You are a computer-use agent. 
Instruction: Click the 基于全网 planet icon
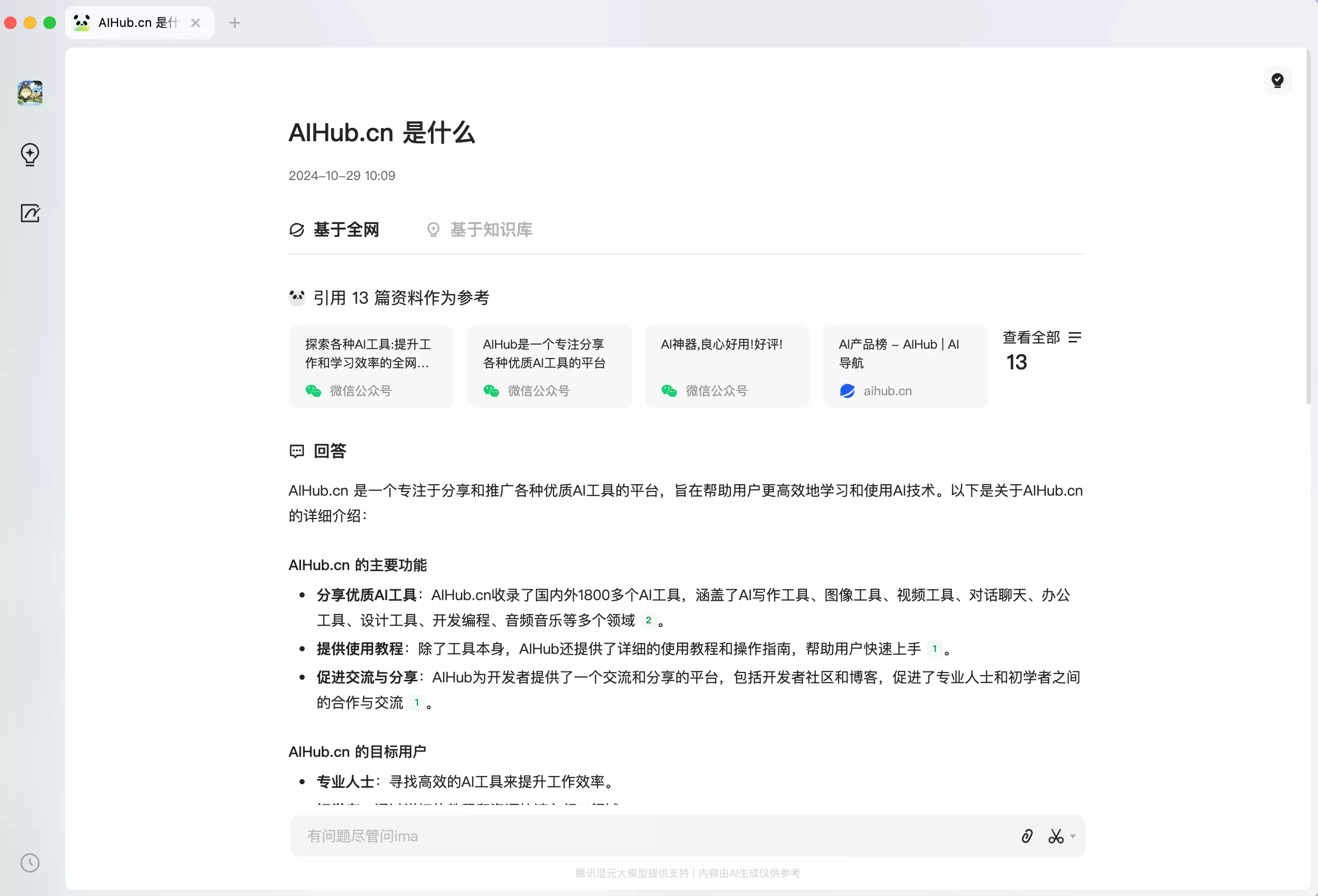coord(296,230)
